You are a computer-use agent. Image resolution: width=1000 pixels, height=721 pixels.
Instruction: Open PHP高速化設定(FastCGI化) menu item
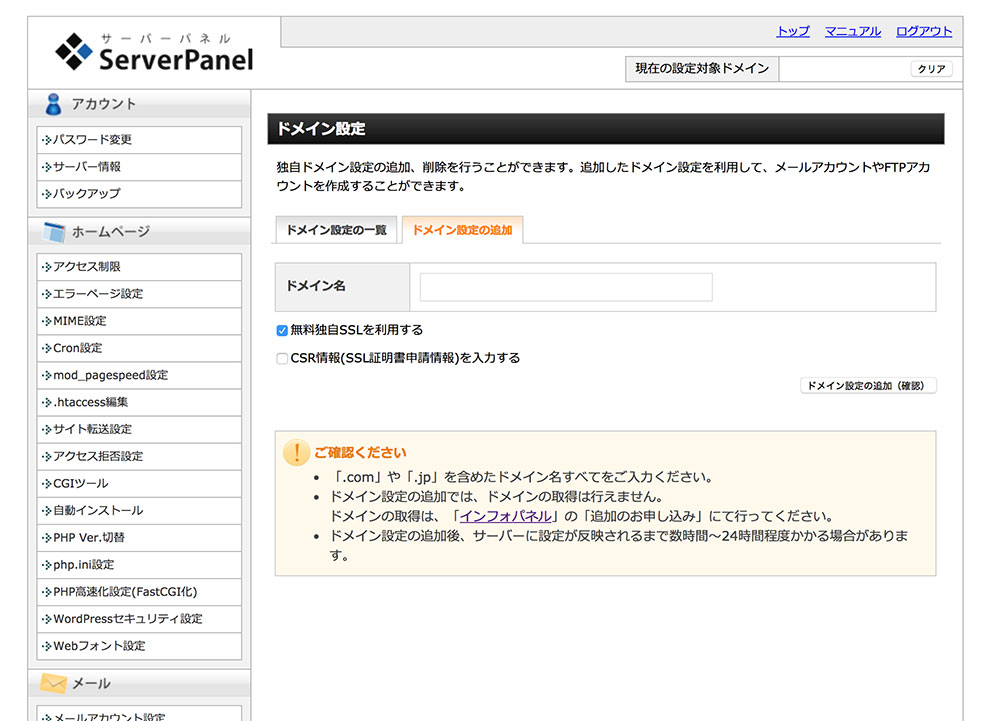[x=139, y=592]
